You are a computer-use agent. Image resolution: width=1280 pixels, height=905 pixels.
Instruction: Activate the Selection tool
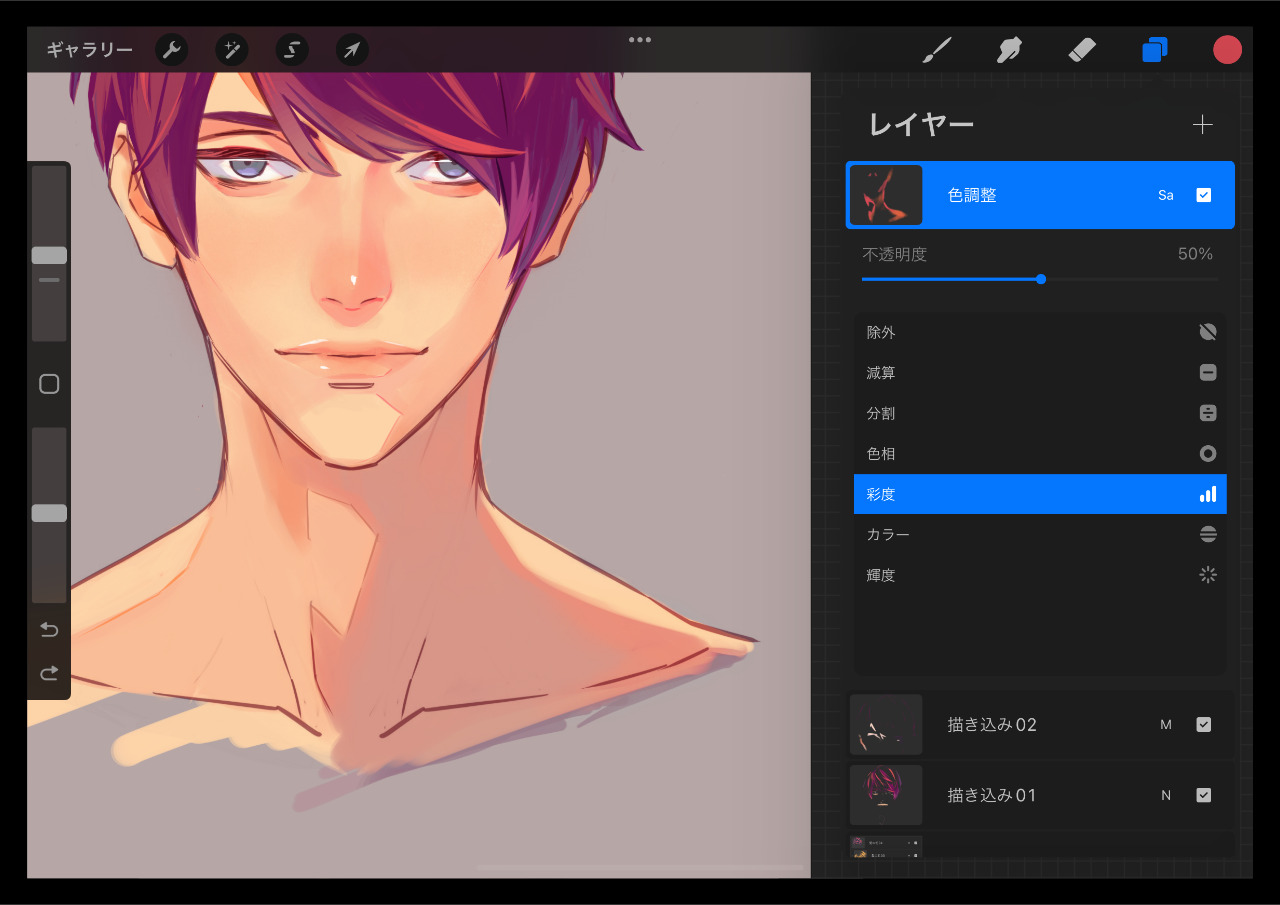[x=292, y=50]
